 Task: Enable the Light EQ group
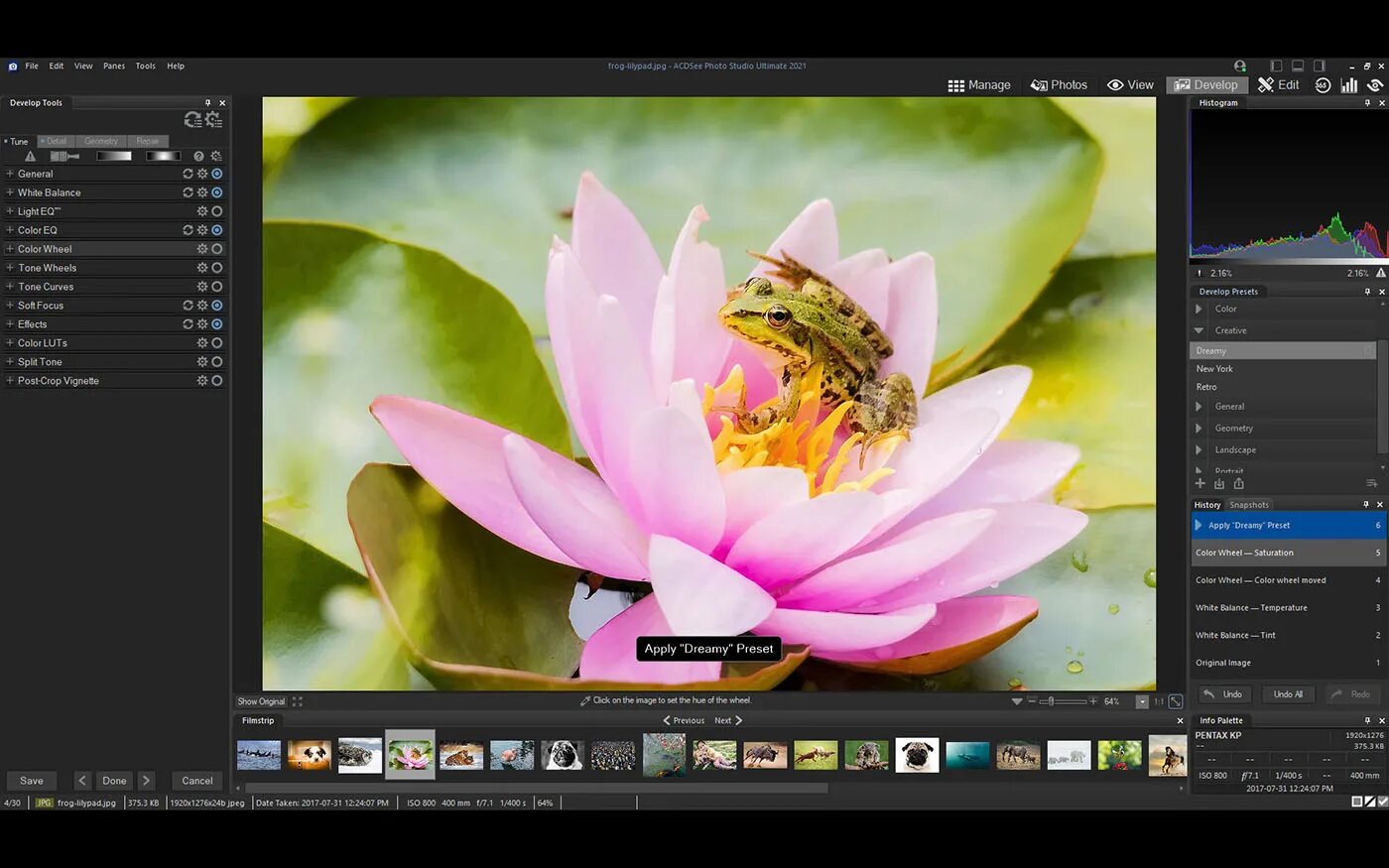217,211
